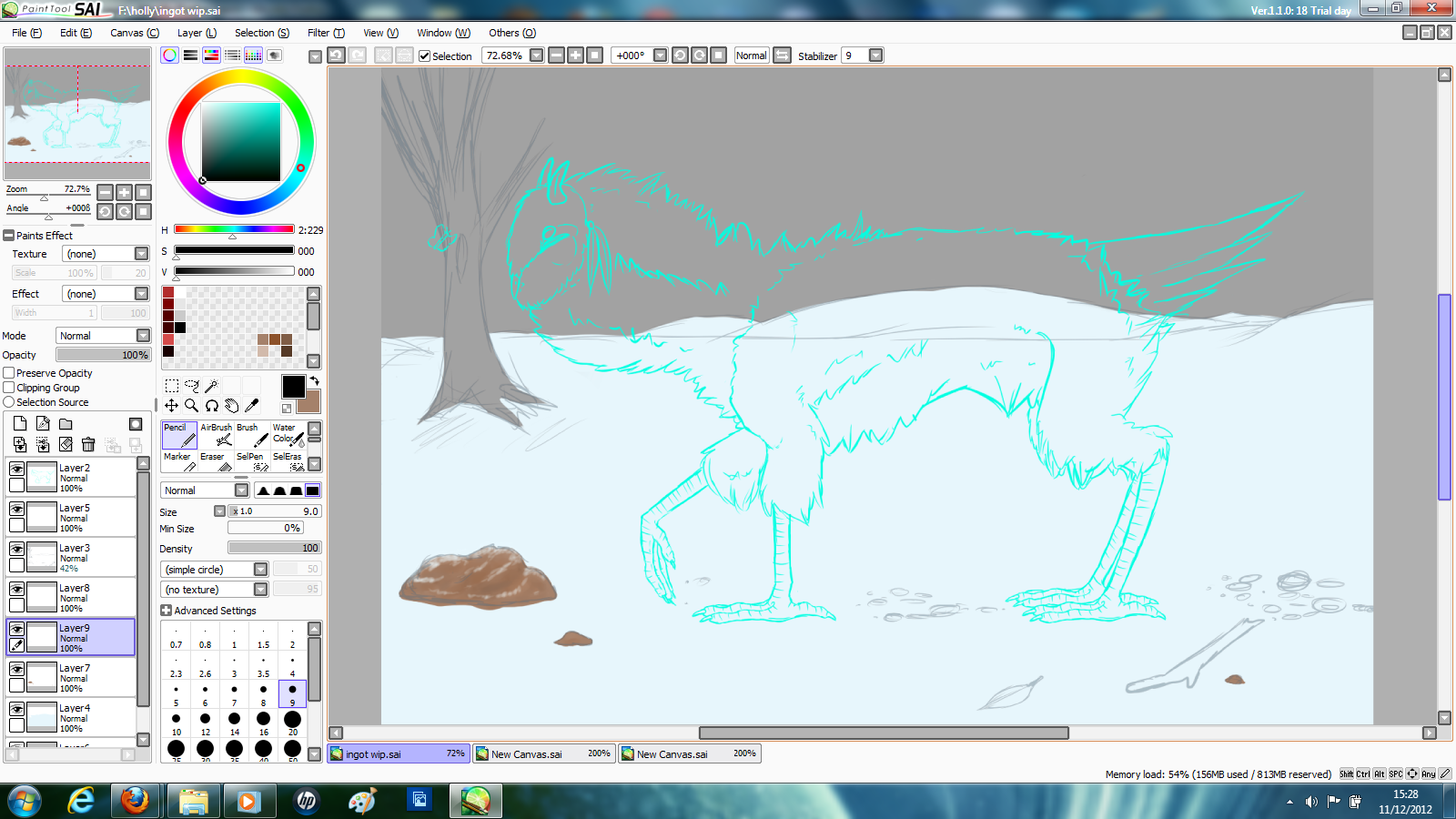Pick the Eyedropper color picker tool
The width and height of the screenshot is (1456, 819).
[x=252, y=405]
